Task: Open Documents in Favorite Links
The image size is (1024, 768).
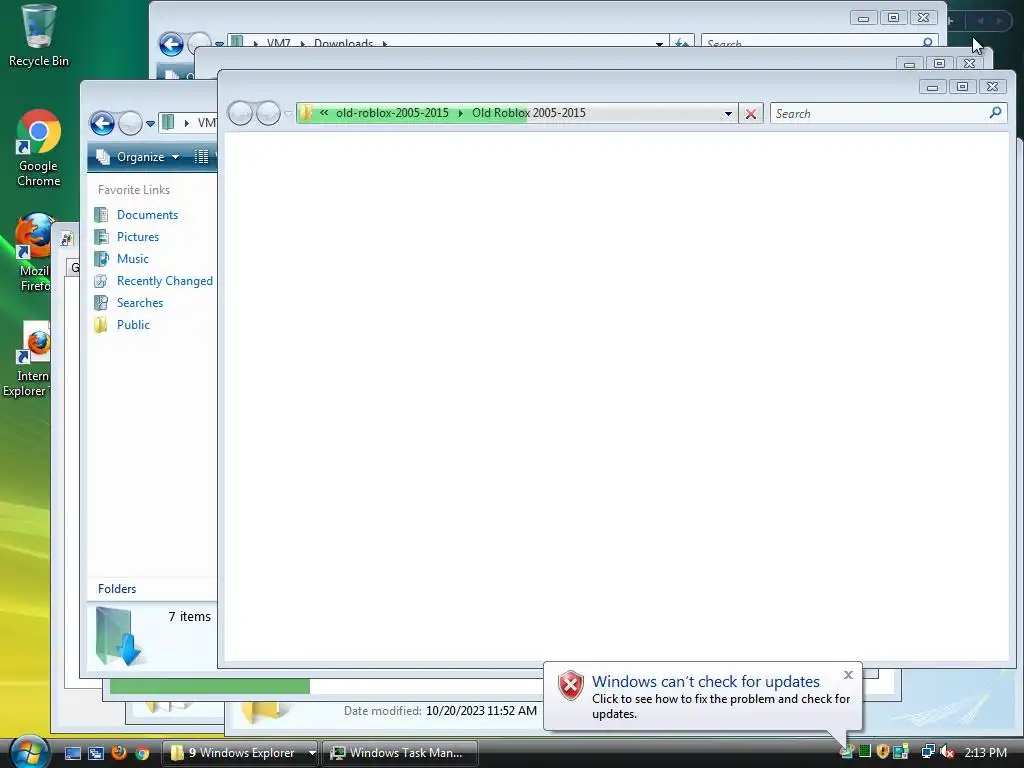Action: (147, 214)
